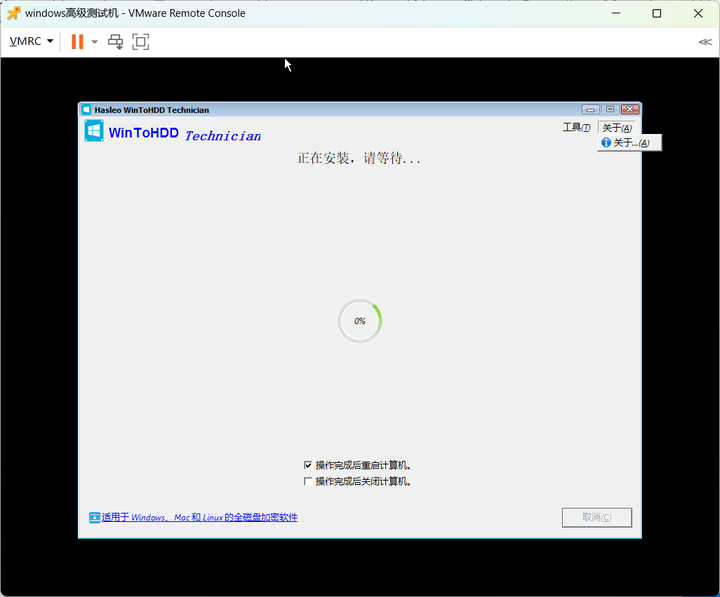Screen dimensions: 720x597
Task: Click the 正在安装,请等待... status text
Action: (x=359, y=158)
